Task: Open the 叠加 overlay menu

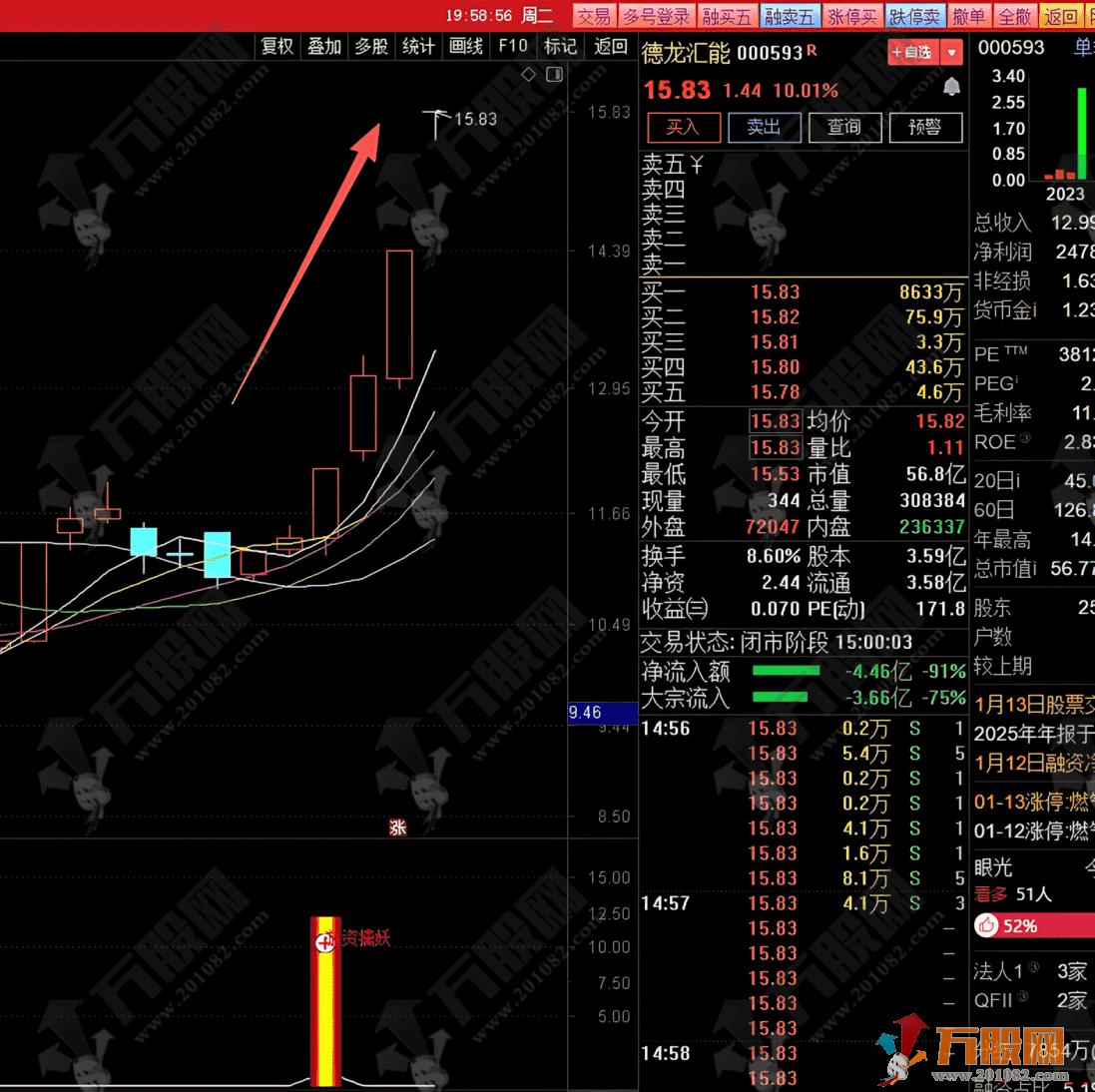Action: click(x=324, y=46)
